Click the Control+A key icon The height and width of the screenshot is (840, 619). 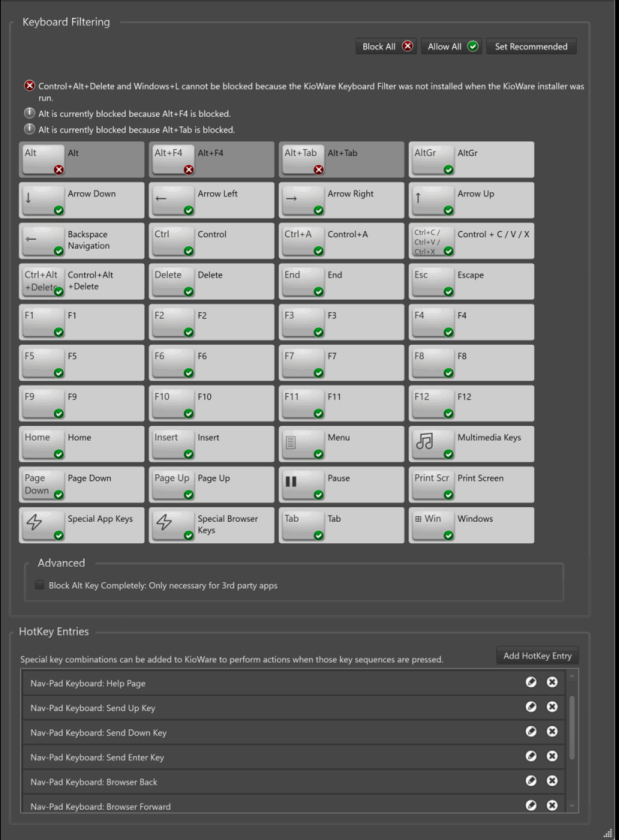tap(303, 241)
